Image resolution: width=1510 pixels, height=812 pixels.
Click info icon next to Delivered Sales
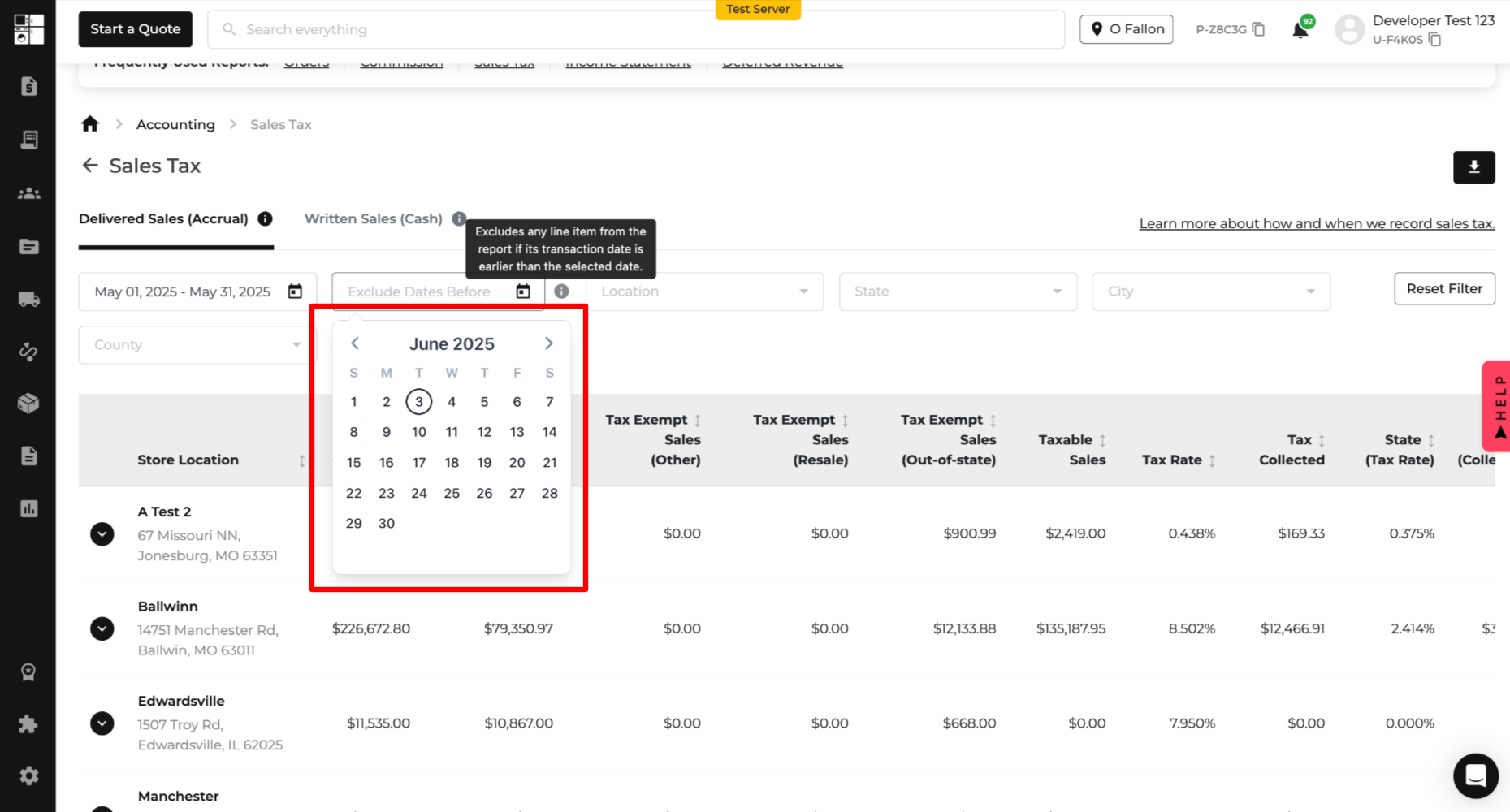tap(265, 218)
